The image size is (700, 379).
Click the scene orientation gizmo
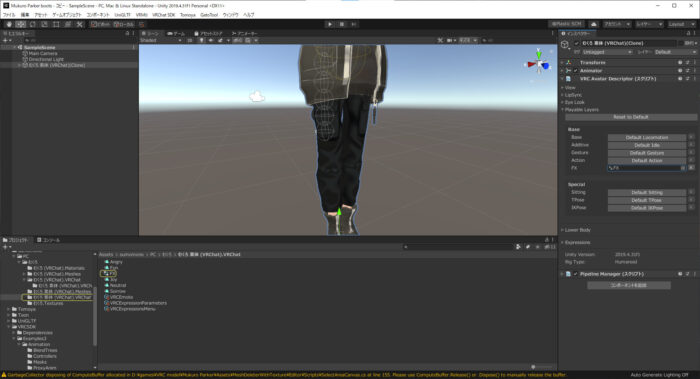click(539, 63)
